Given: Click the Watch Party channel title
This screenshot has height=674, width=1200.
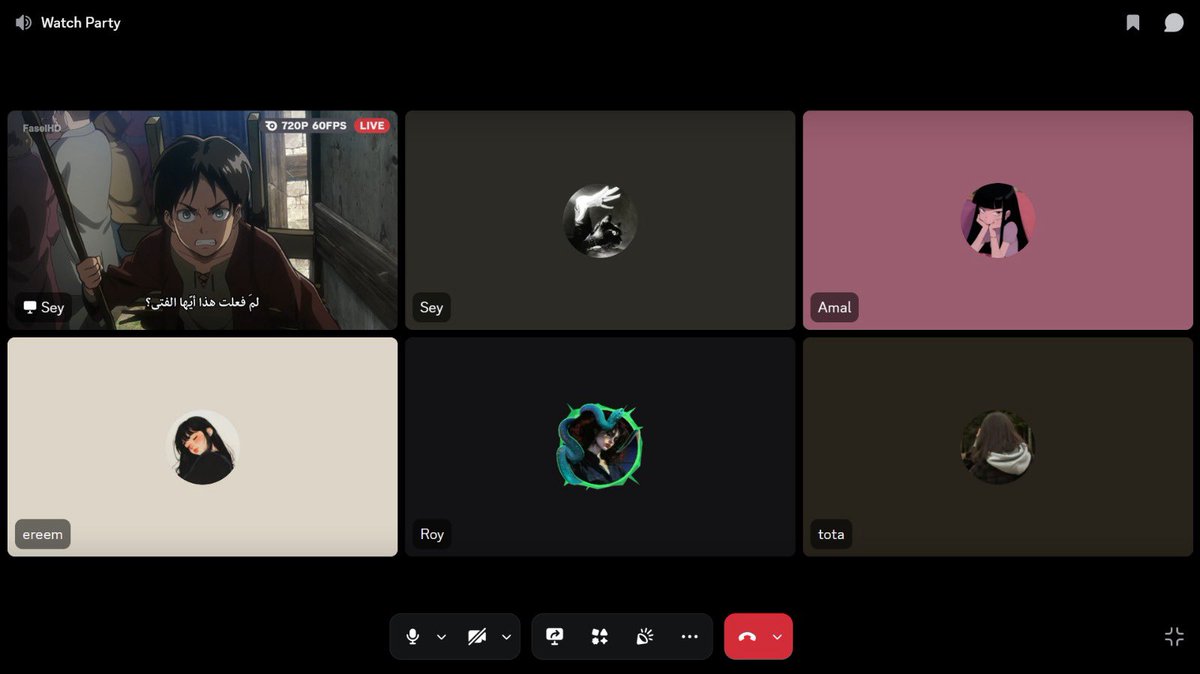Looking at the screenshot, I should tap(80, 22).
